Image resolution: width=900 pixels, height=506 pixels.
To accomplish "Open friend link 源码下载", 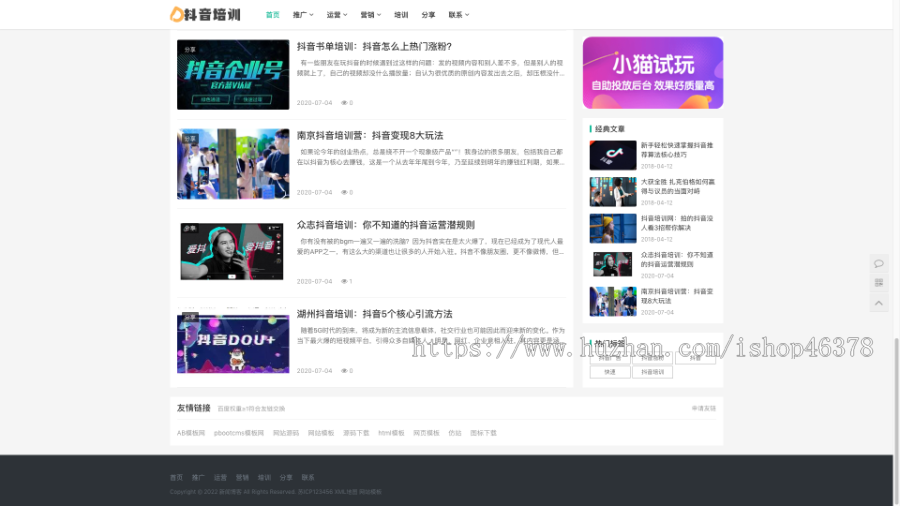I will [356, 433].
